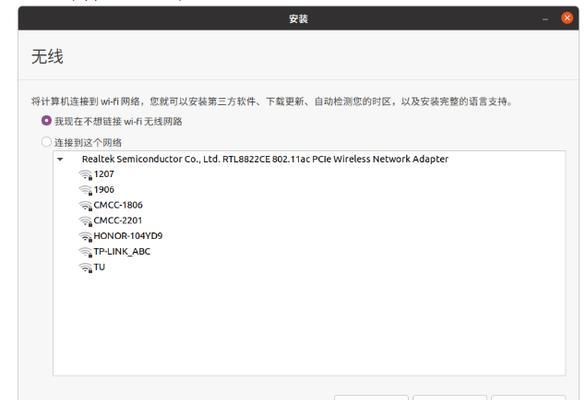Select the CMCC-1806 network entry

[118, 205]
